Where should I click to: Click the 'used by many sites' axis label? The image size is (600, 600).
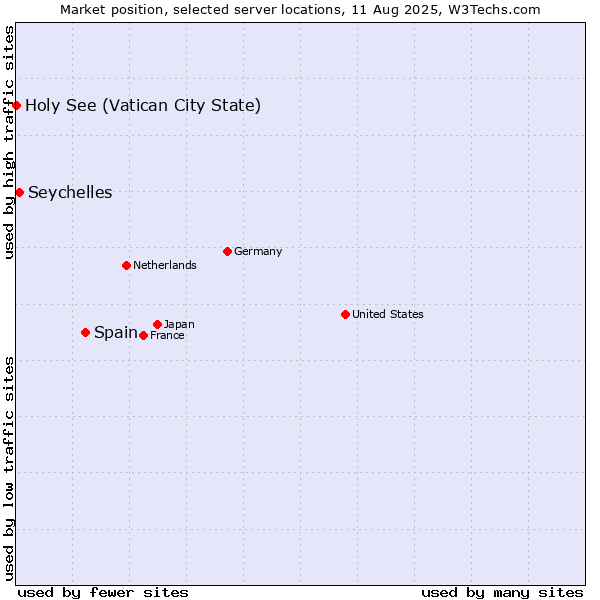502,593
